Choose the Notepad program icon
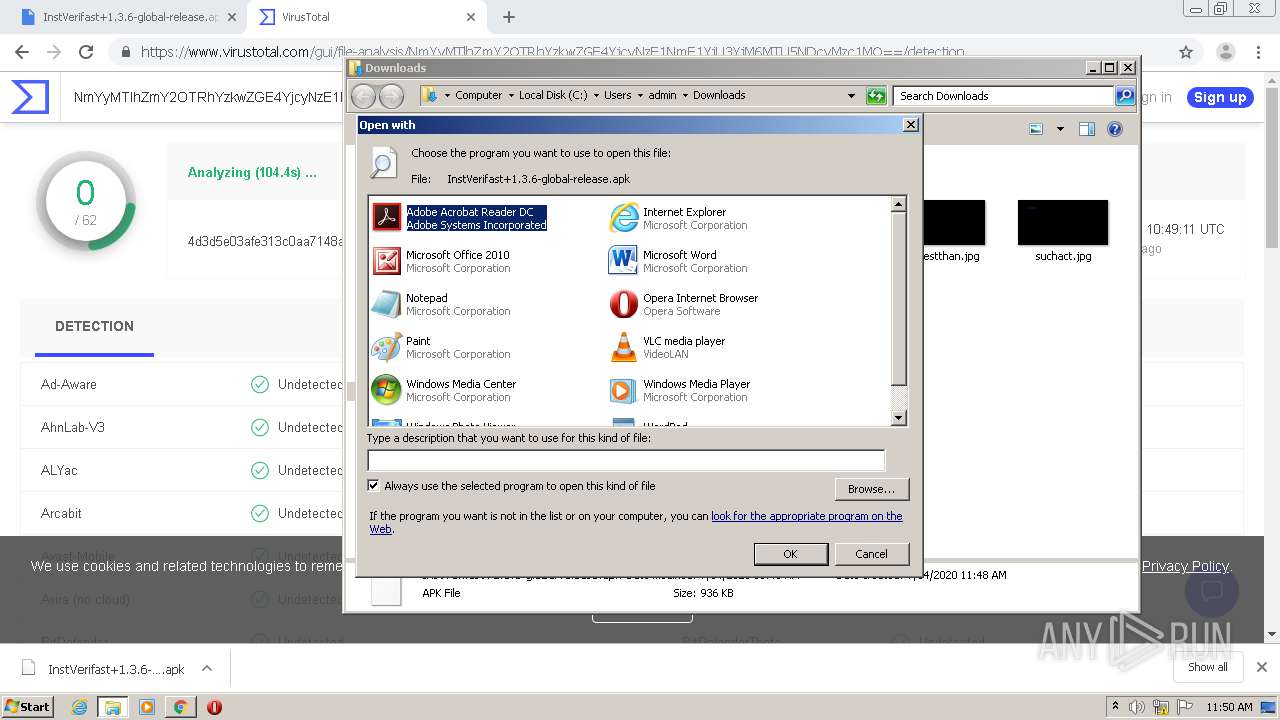Screen dimensions: 1280x720 point(387,304)
